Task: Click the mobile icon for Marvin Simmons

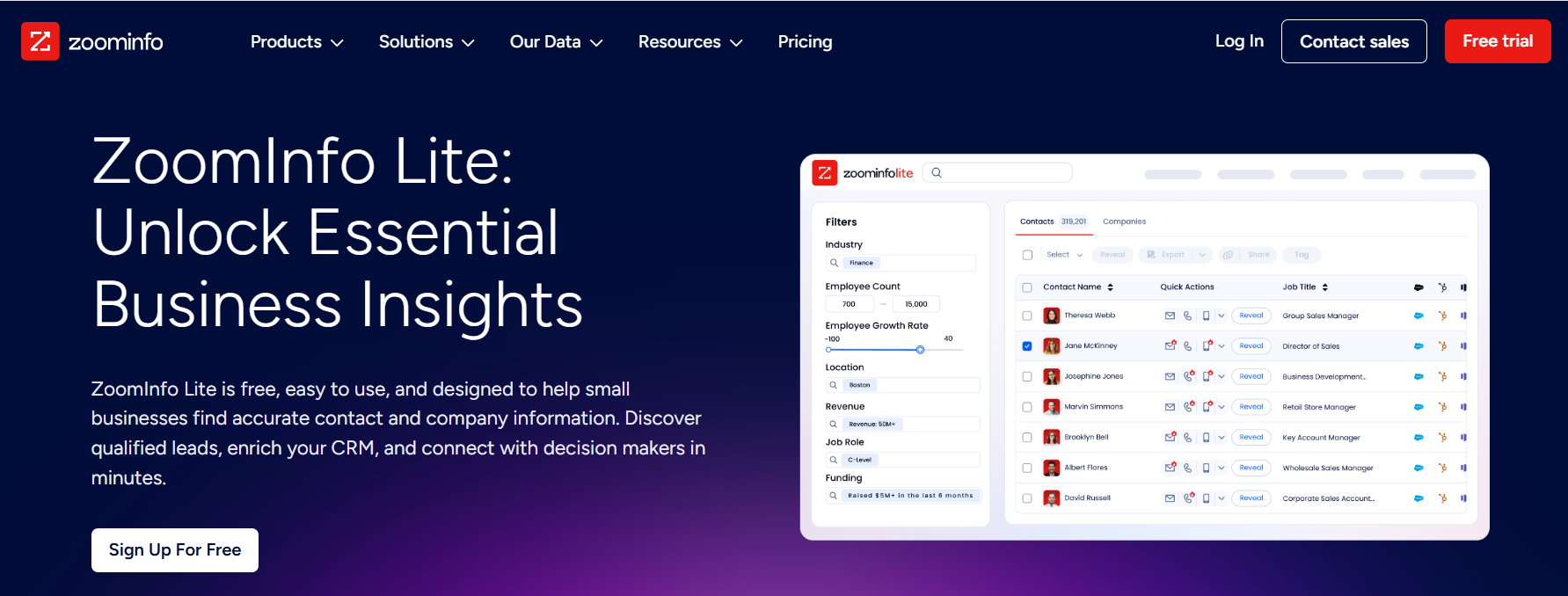Action: (1207, 406)
